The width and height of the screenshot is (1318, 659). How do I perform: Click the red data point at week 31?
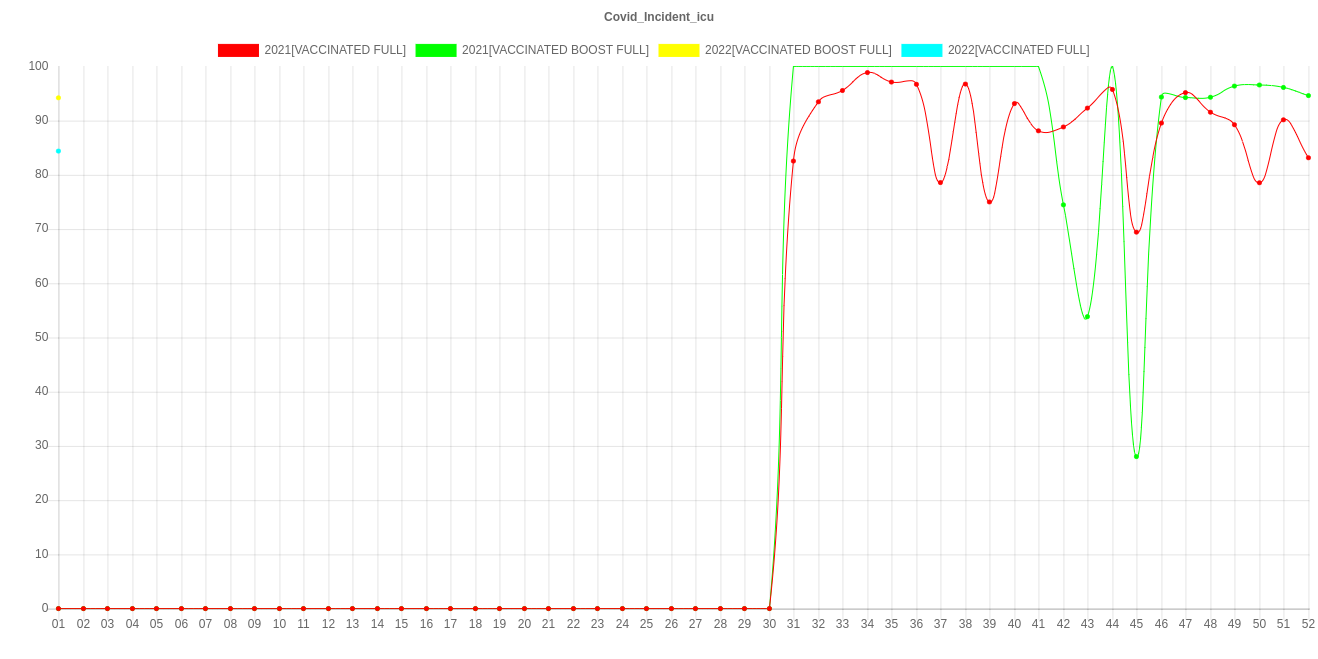click(x=793, y=160)
